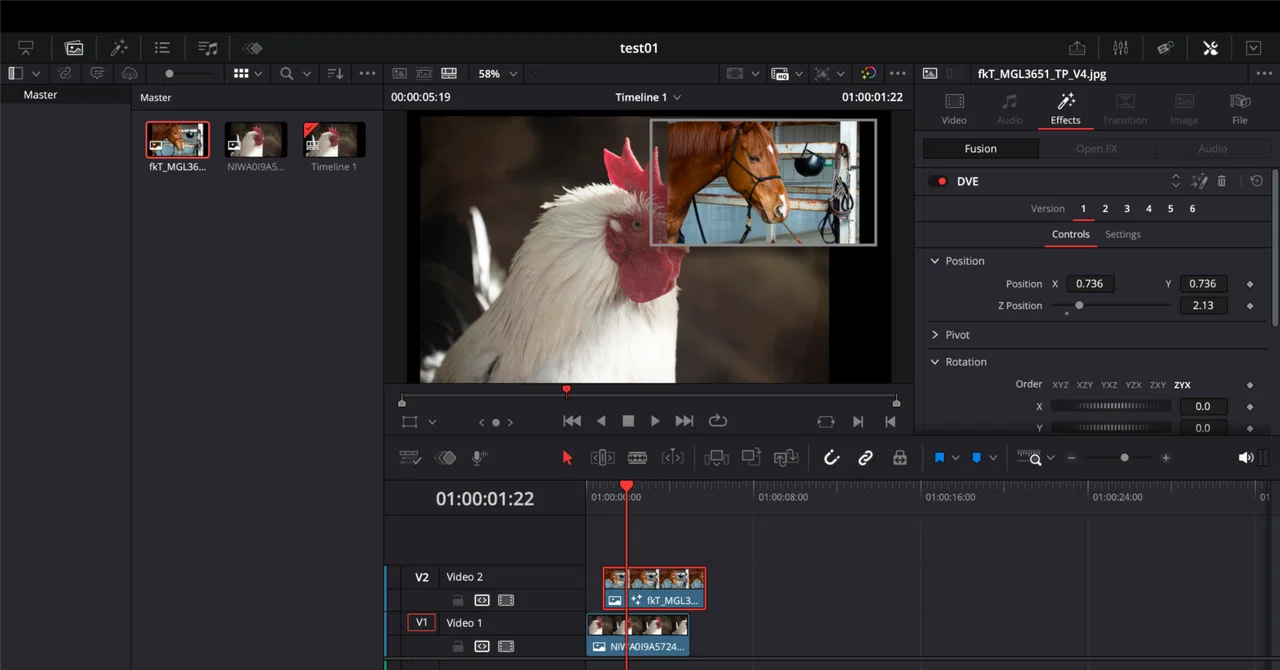Collapse the Rotation section
1280x670 pixels.
click(x=935, y=362)
